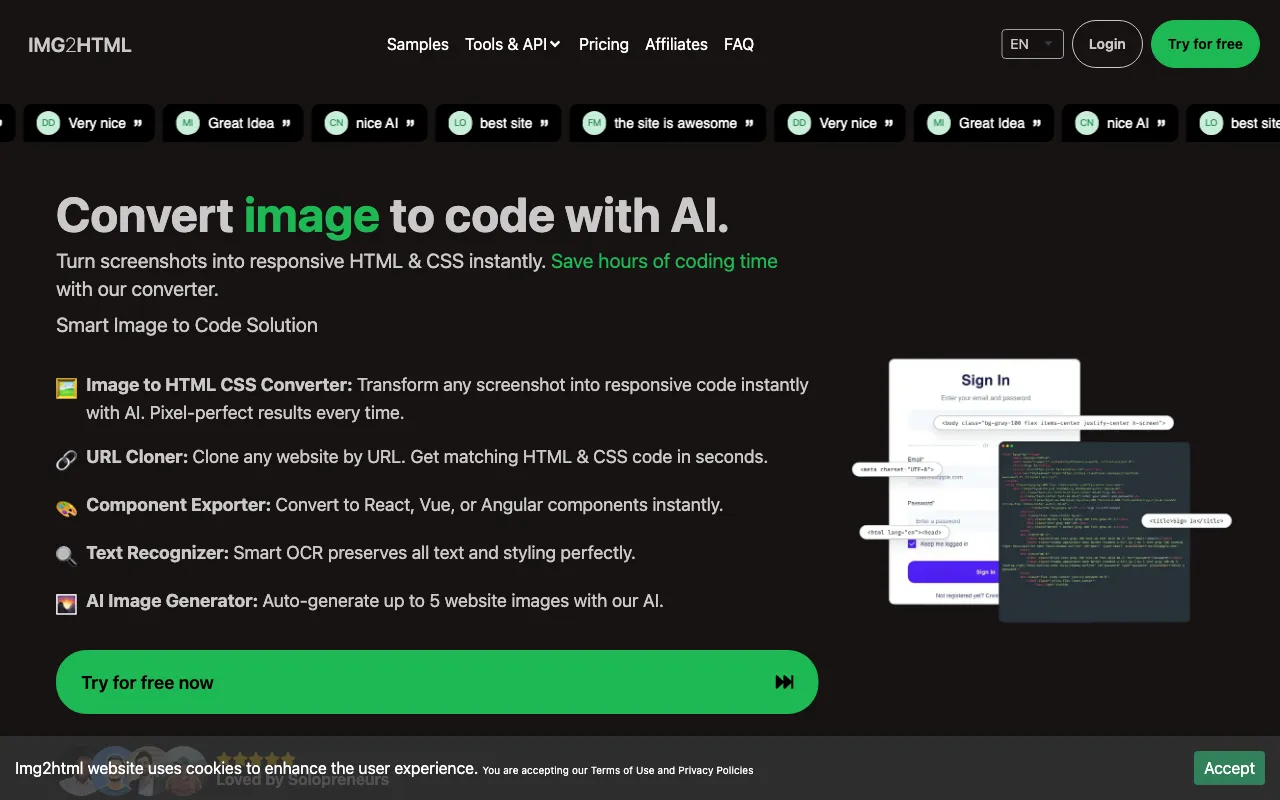
Task: Click the quote mark after the site is awesome
Action: pos(749,123)
